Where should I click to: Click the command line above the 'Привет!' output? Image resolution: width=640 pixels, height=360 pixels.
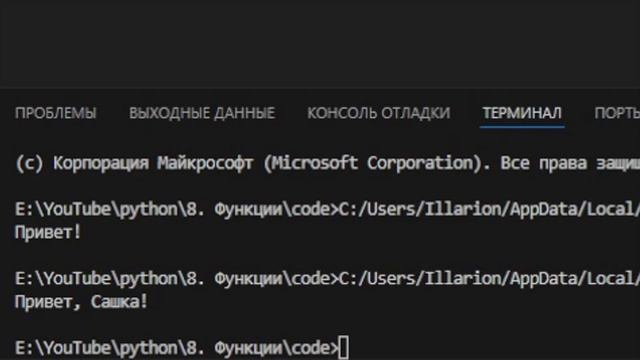(x=327, y=209)
